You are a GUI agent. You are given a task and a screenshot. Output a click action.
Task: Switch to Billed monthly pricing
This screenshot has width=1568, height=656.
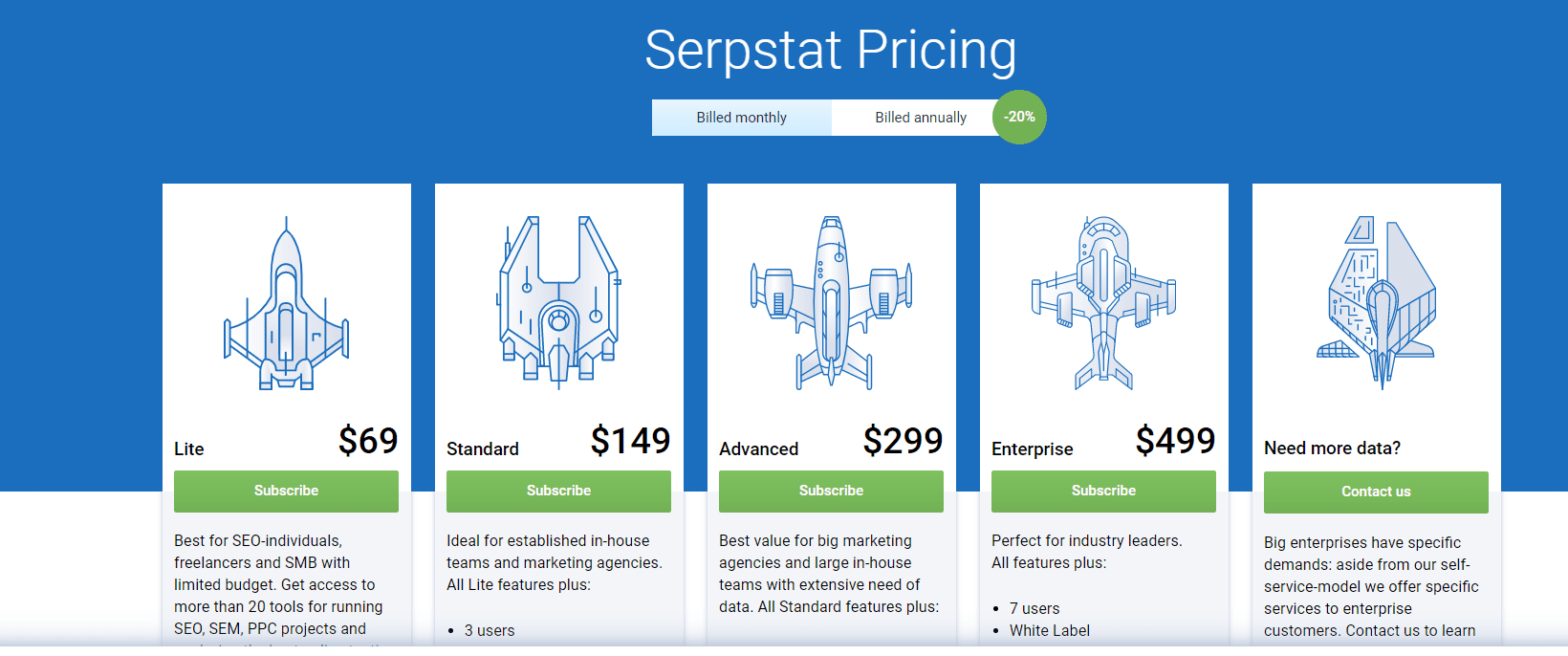[741, 118]
